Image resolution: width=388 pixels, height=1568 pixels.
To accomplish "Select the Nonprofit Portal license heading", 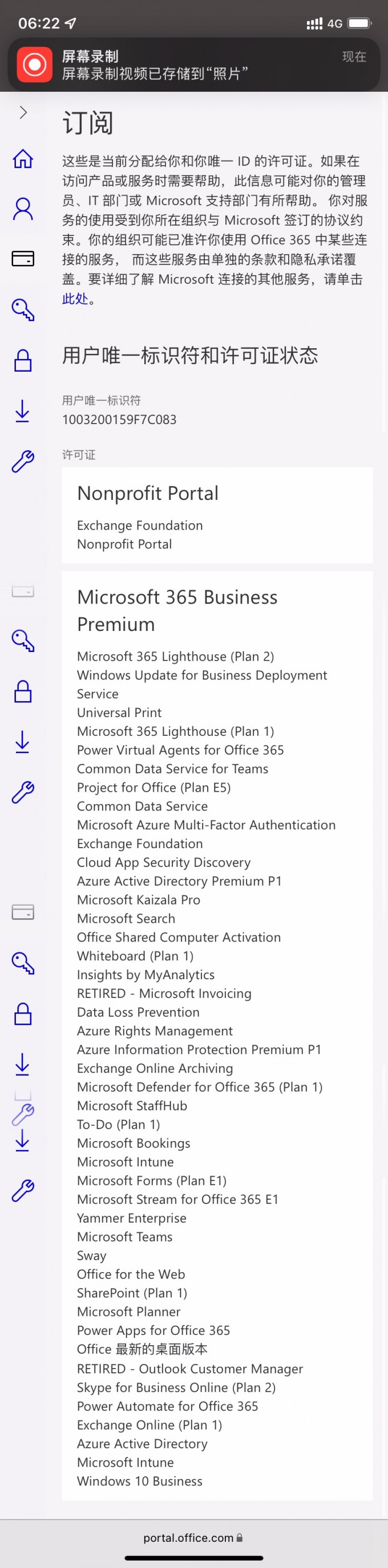I will (x=147, y=493).
